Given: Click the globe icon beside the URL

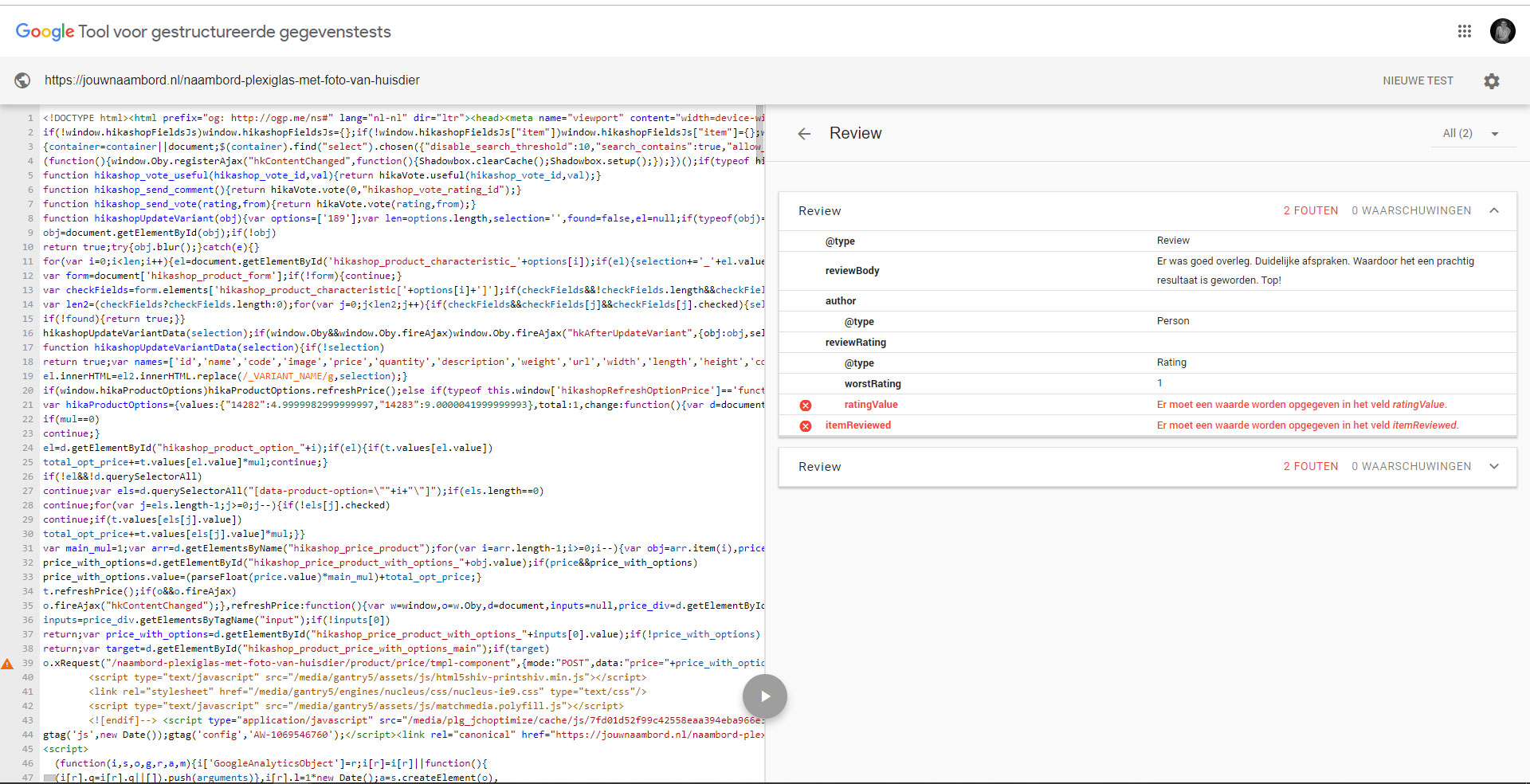Looking at the screenshot, I should [x=22, y=80].
